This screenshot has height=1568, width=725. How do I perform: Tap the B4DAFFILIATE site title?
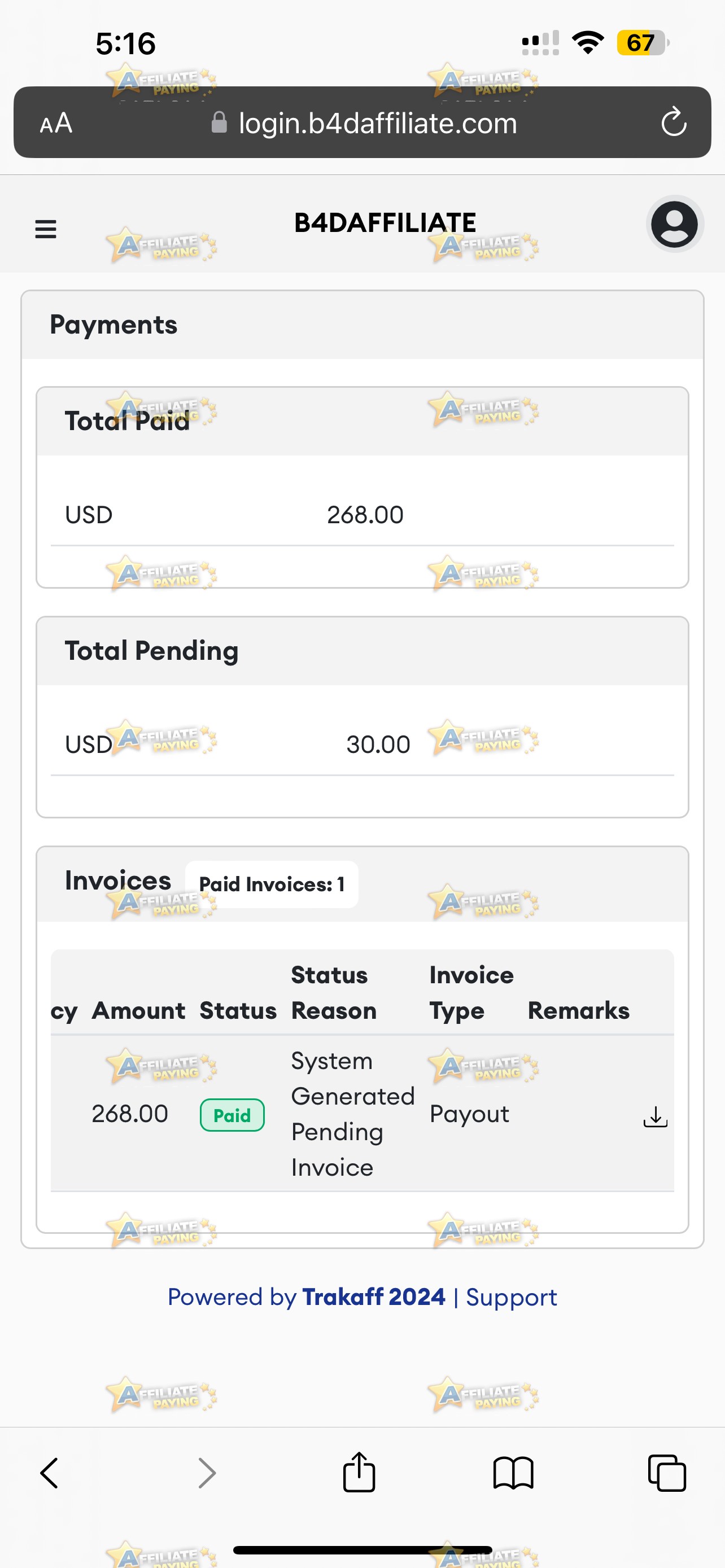tap(385, 223)
